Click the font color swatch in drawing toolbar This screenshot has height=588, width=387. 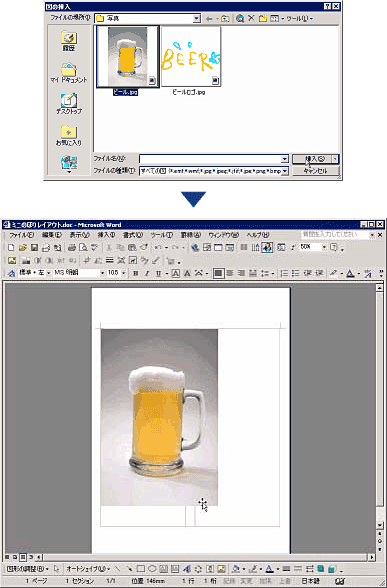tap(269, 569)
